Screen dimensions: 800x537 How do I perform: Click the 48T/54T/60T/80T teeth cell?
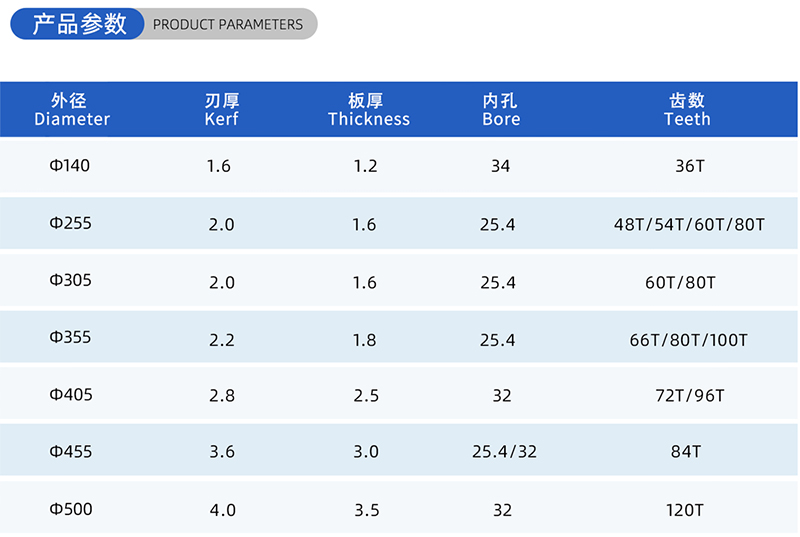pyautogui.click(x=689, y=225)
